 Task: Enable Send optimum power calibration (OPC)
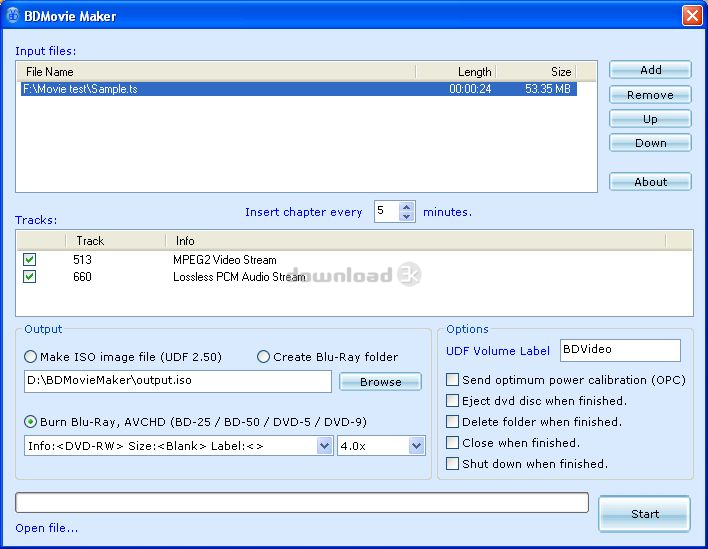(x=452, y=379)
